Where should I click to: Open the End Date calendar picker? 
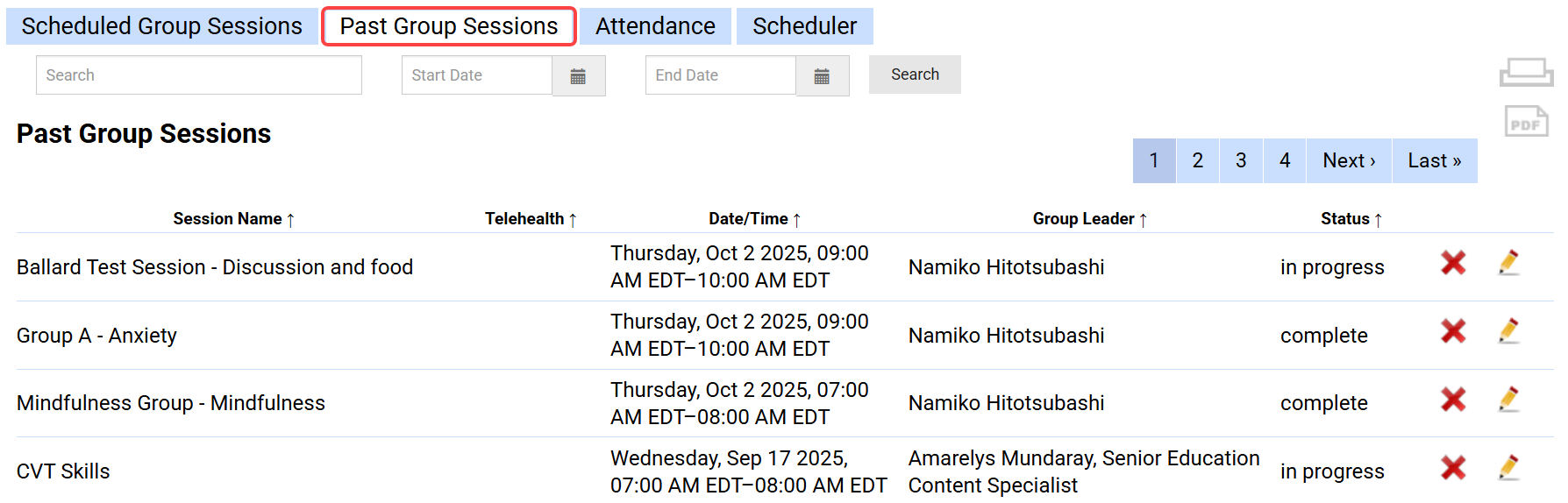[x=822, y=76]
